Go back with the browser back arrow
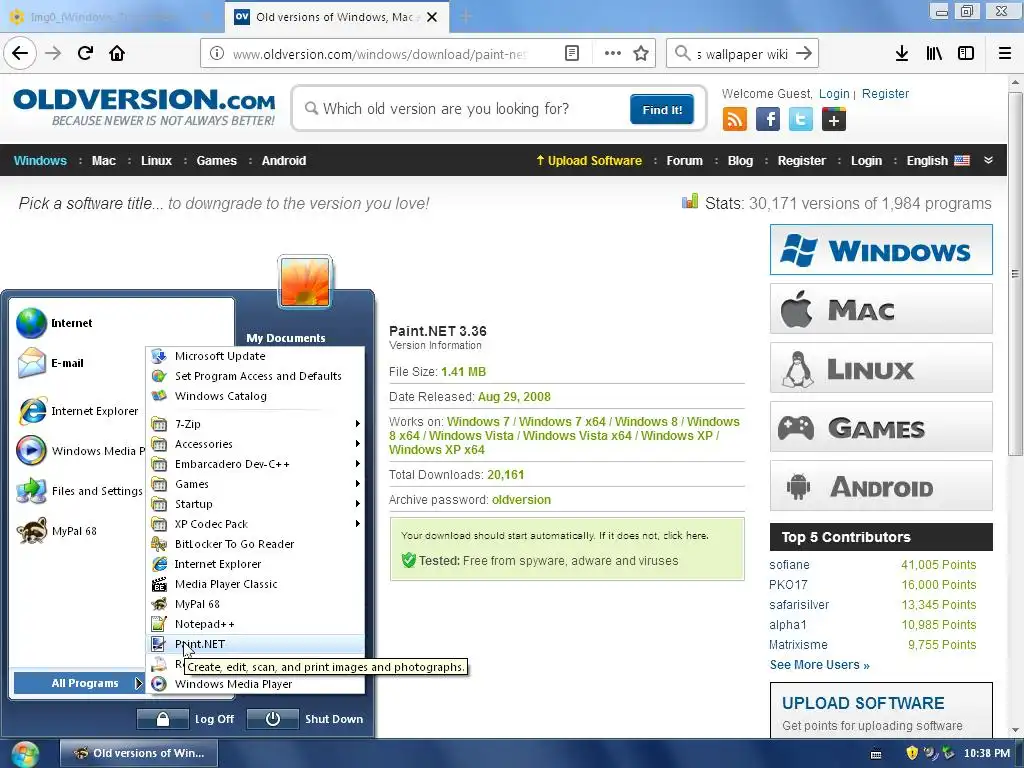This screenshot has height=768, width=1024. 20,53
